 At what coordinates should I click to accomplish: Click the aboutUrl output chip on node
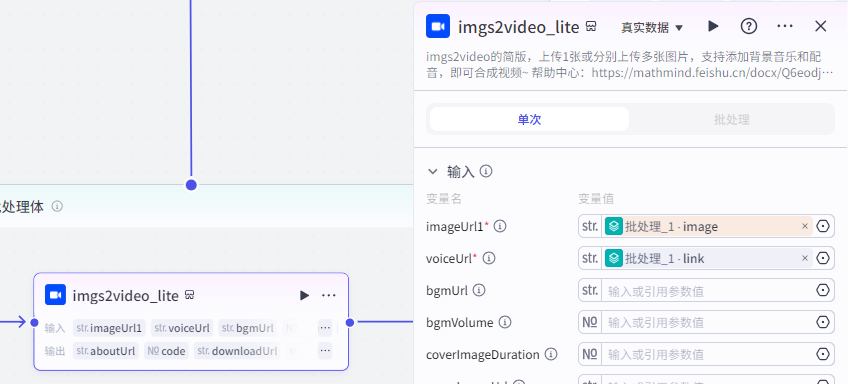106,351
